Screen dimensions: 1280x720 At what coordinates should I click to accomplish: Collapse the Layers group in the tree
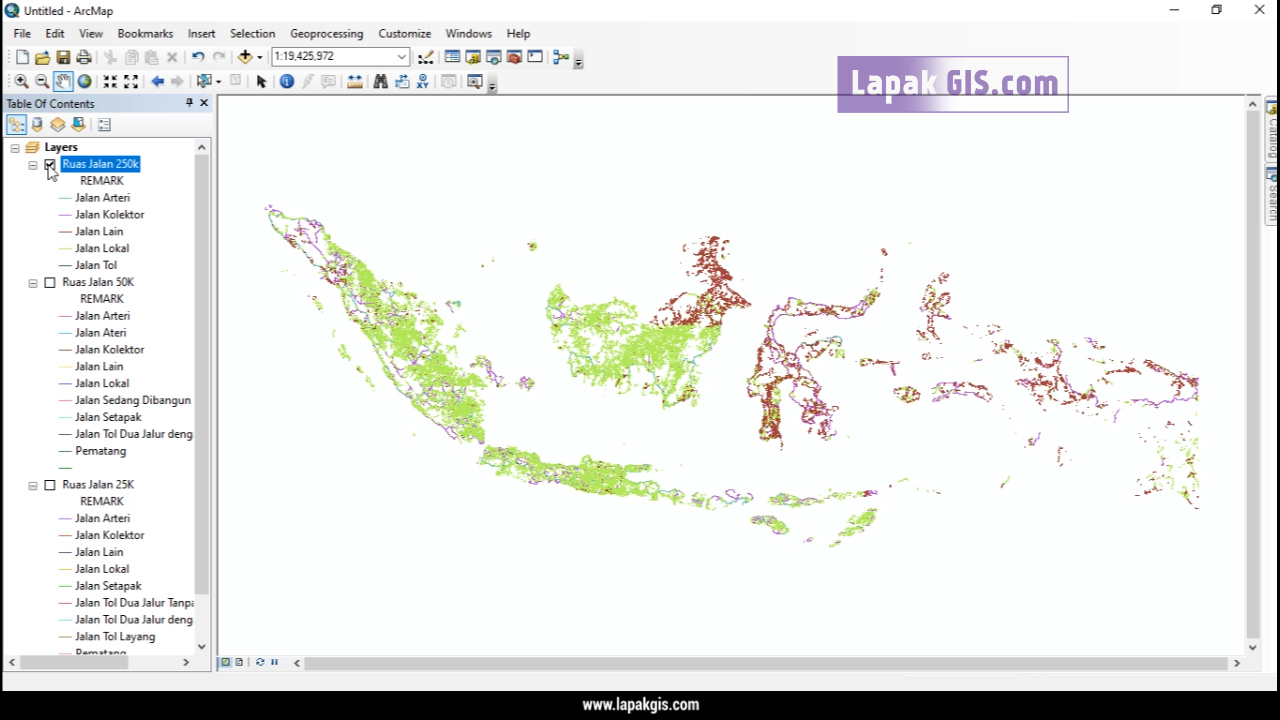(15, 147)
